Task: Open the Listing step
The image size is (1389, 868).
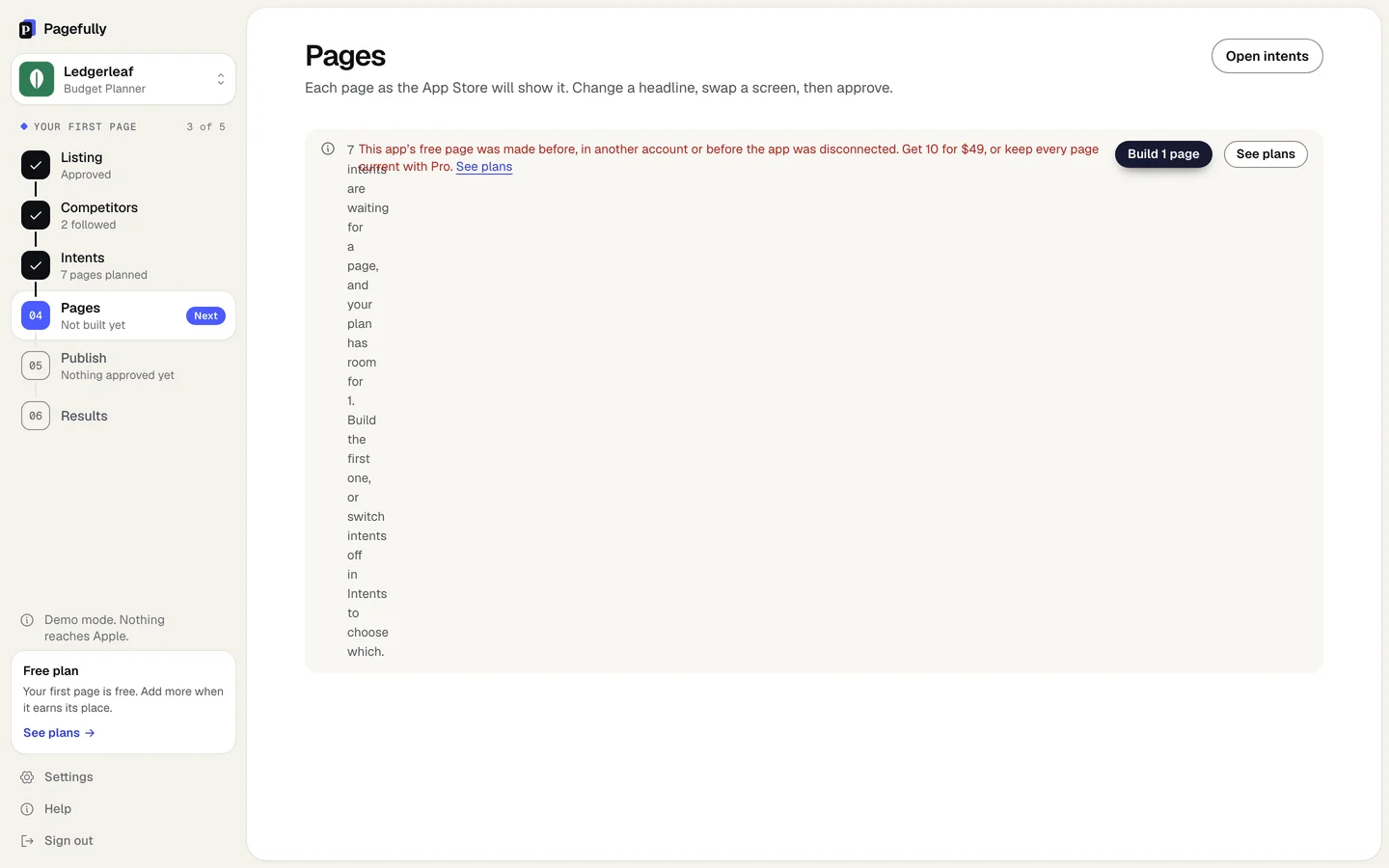Action: pos(123,165)
